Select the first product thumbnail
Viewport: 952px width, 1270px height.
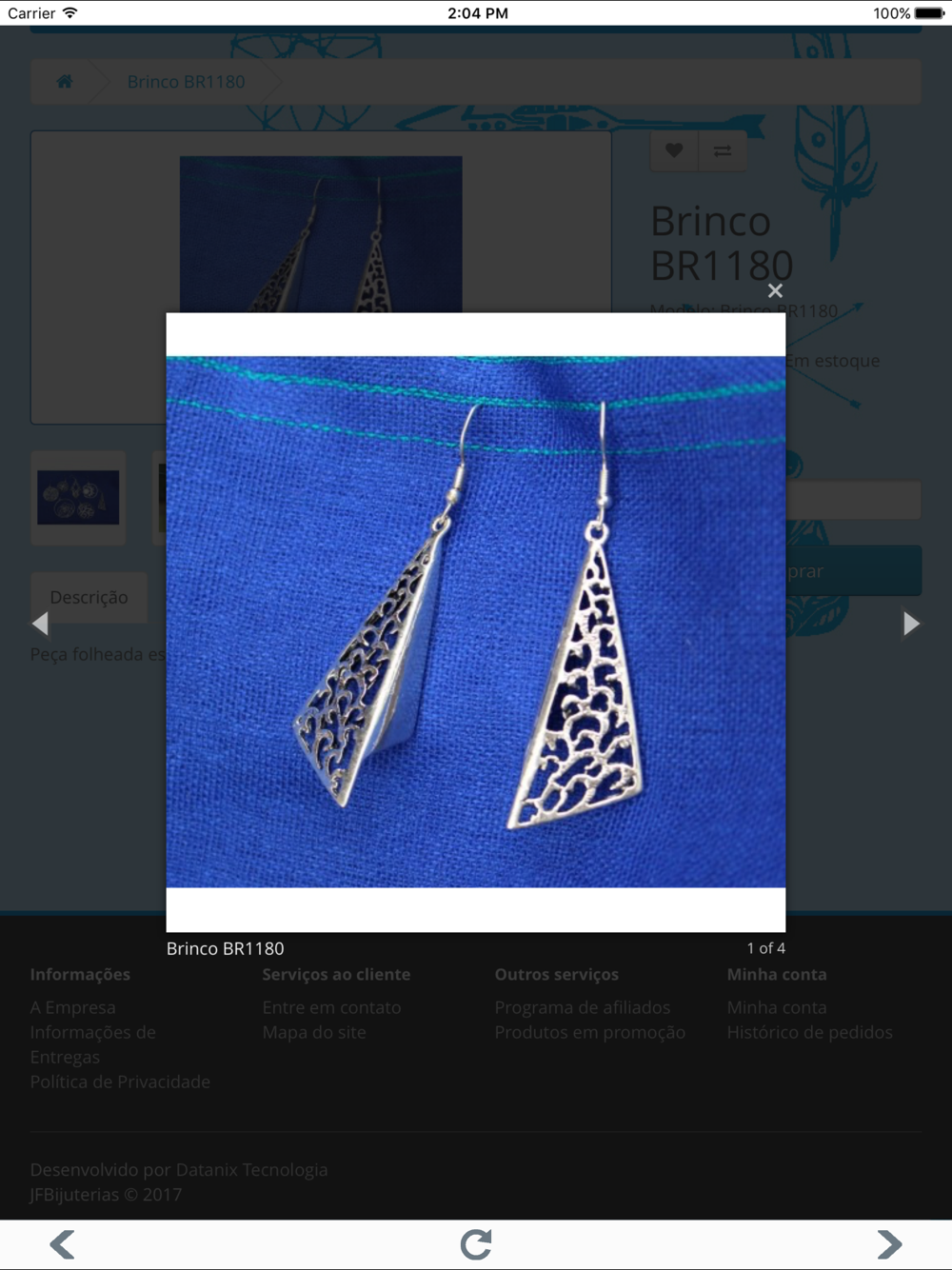(78, 498)
